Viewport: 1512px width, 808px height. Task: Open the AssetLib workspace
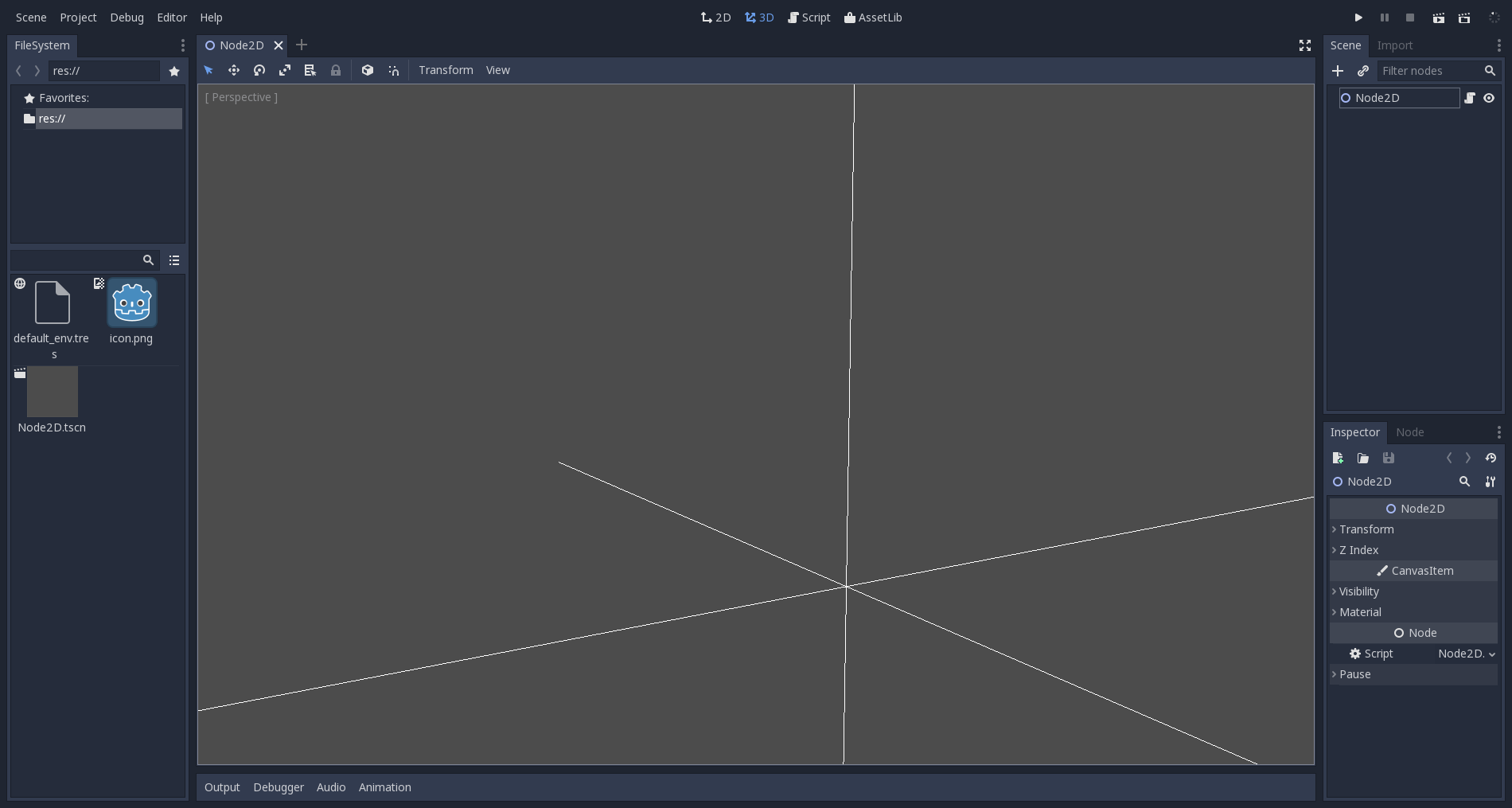[873, 18]
